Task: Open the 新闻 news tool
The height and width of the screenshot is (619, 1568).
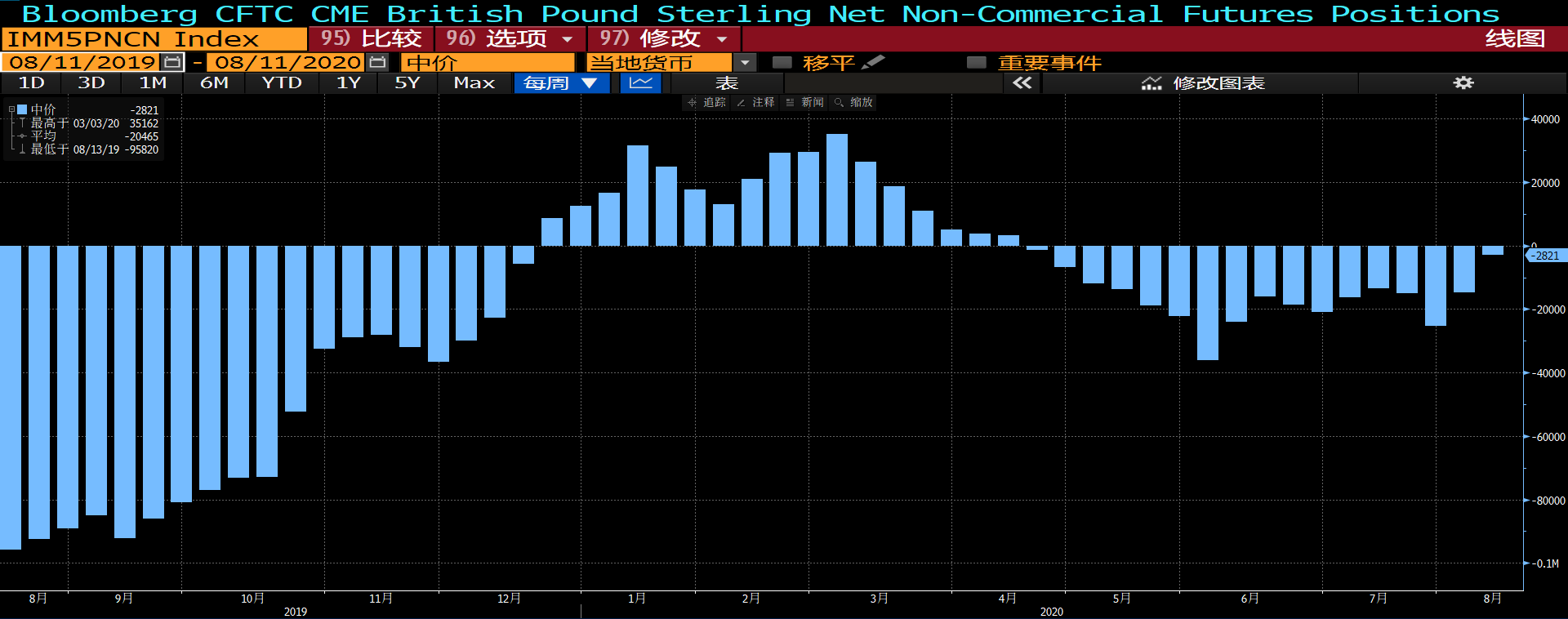Action: click(x=804, y=102)
